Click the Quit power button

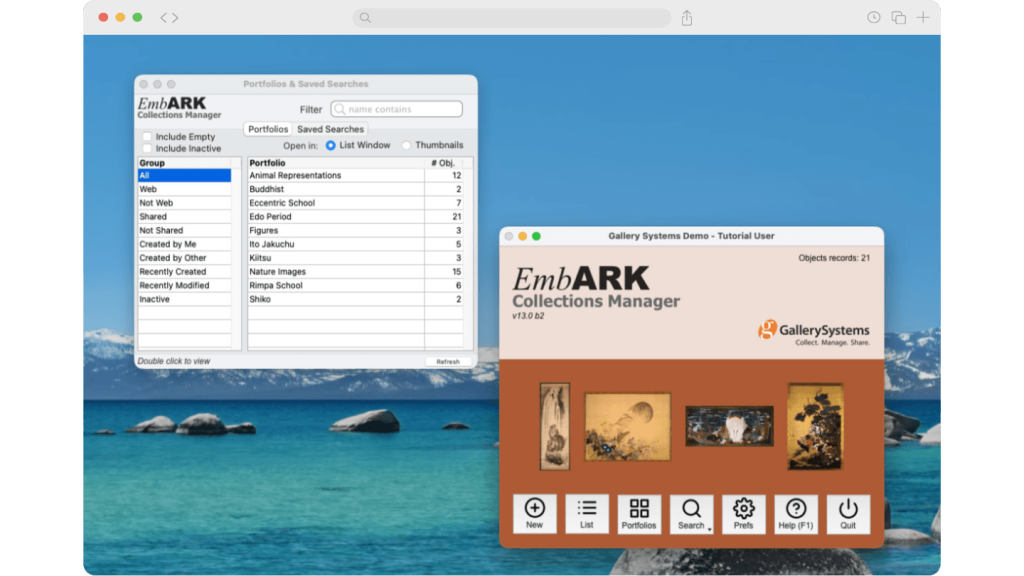click(x=848, y=514)
